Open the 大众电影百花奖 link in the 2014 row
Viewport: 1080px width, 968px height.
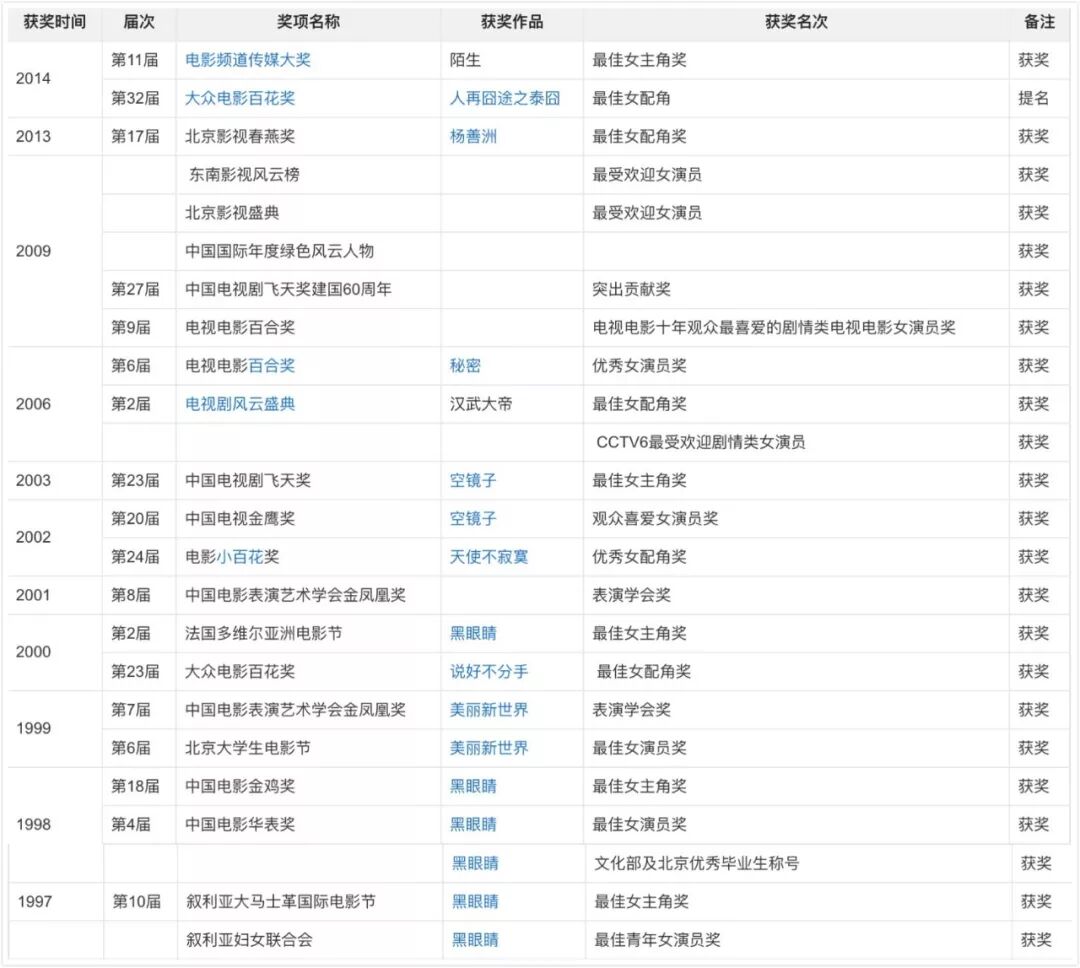tap(240, 98)
